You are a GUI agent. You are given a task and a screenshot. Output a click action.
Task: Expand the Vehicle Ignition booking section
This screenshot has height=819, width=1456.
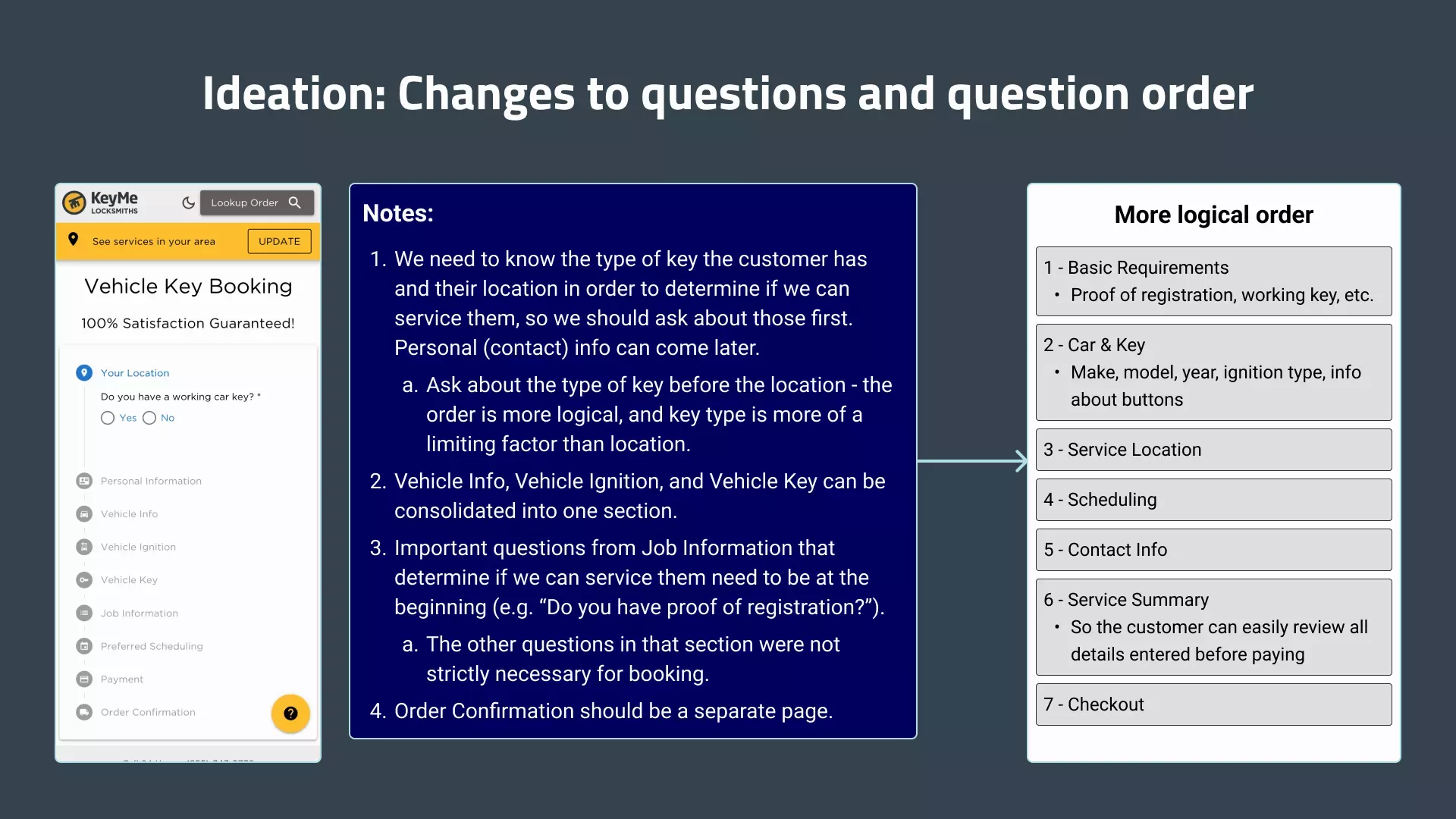point(138,547)
